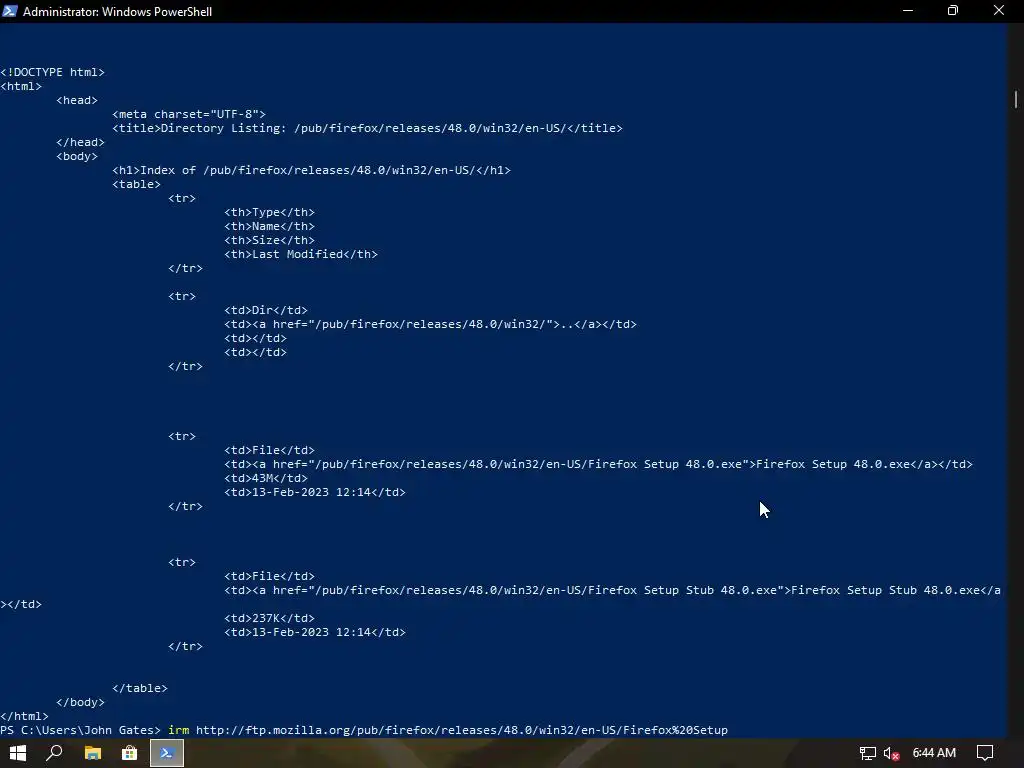Click the 'PS C:\Users\John Gates>' prompt

80,730
